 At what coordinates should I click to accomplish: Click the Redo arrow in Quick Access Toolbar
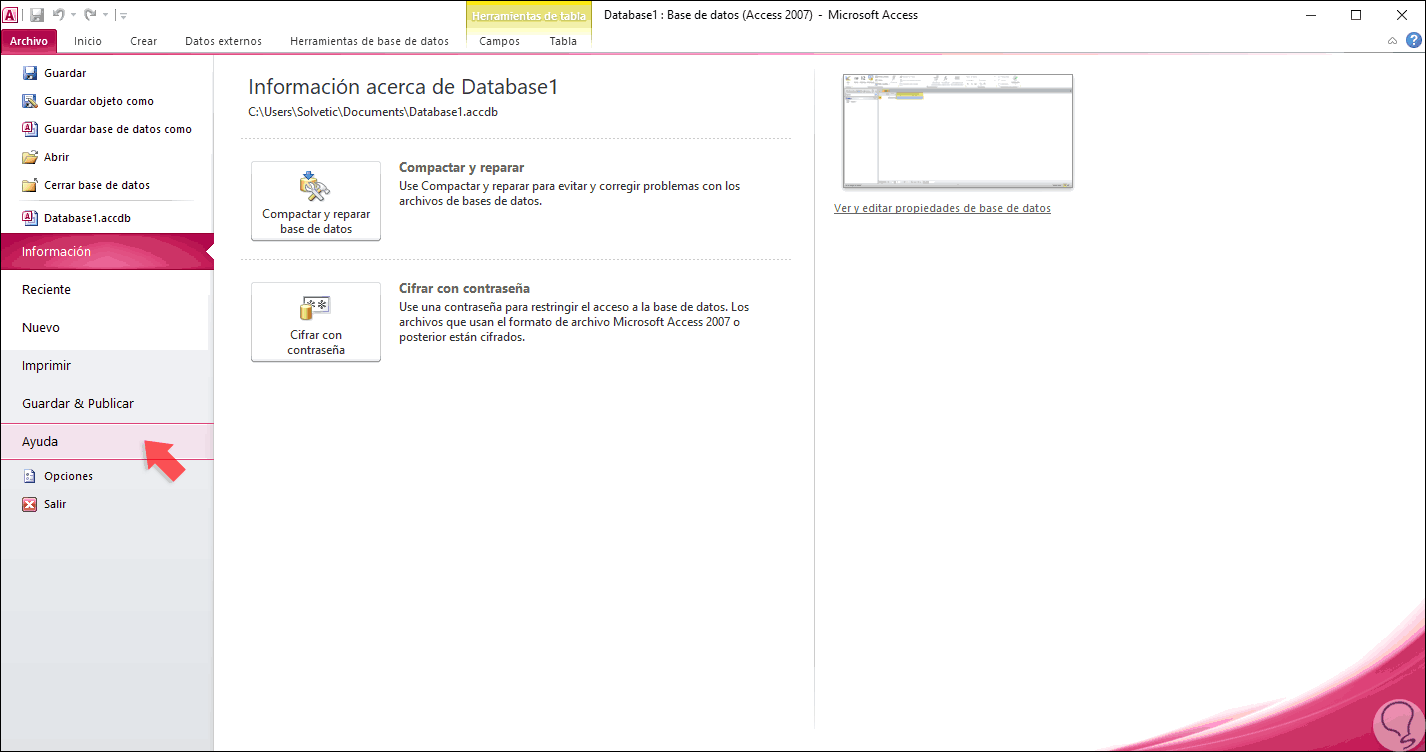(90, 15)
